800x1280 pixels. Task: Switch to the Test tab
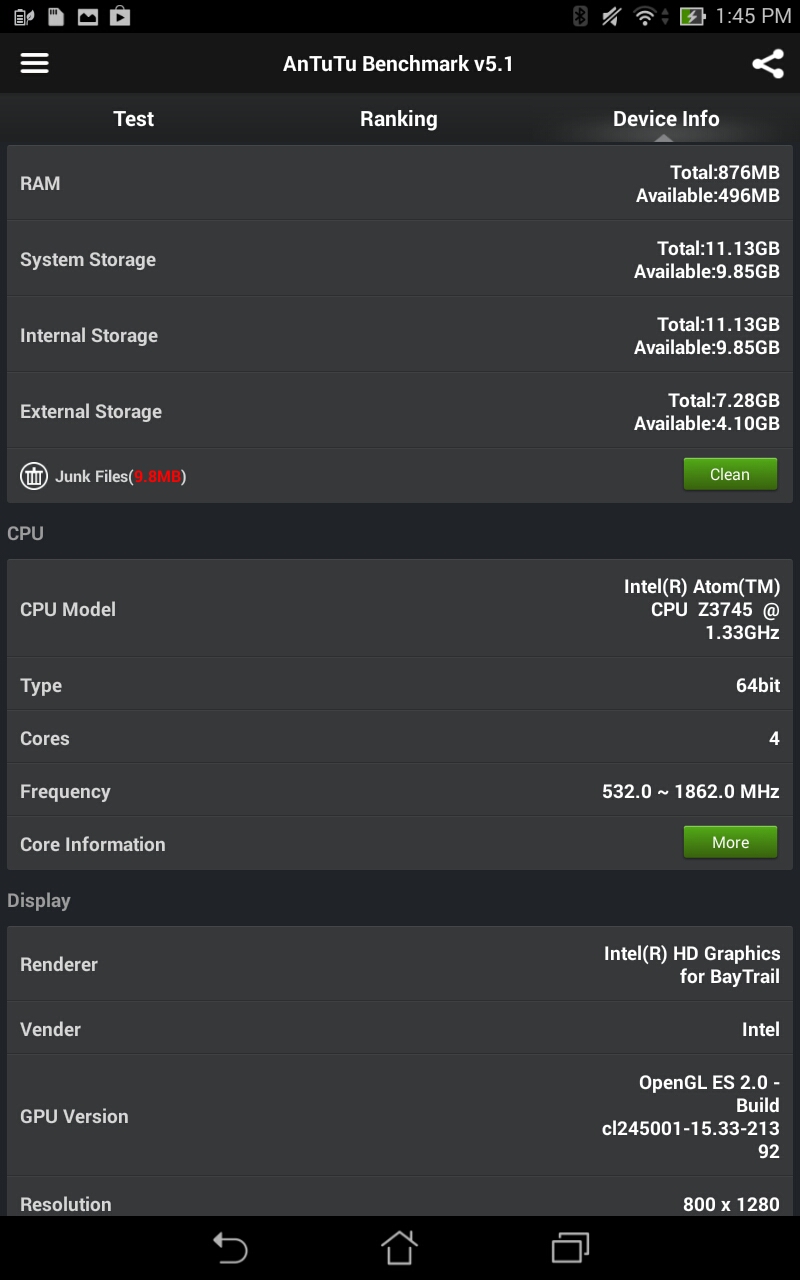point(134,119)
